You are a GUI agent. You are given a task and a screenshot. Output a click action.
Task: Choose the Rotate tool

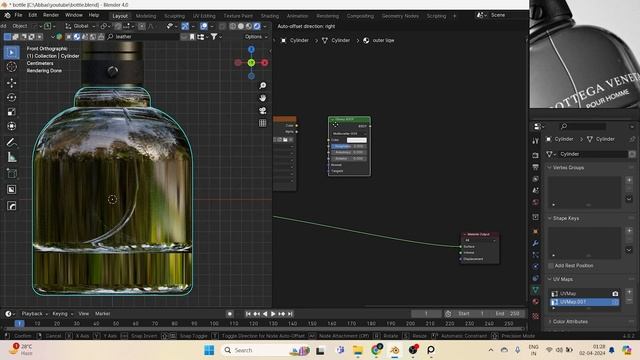[11, 97]
